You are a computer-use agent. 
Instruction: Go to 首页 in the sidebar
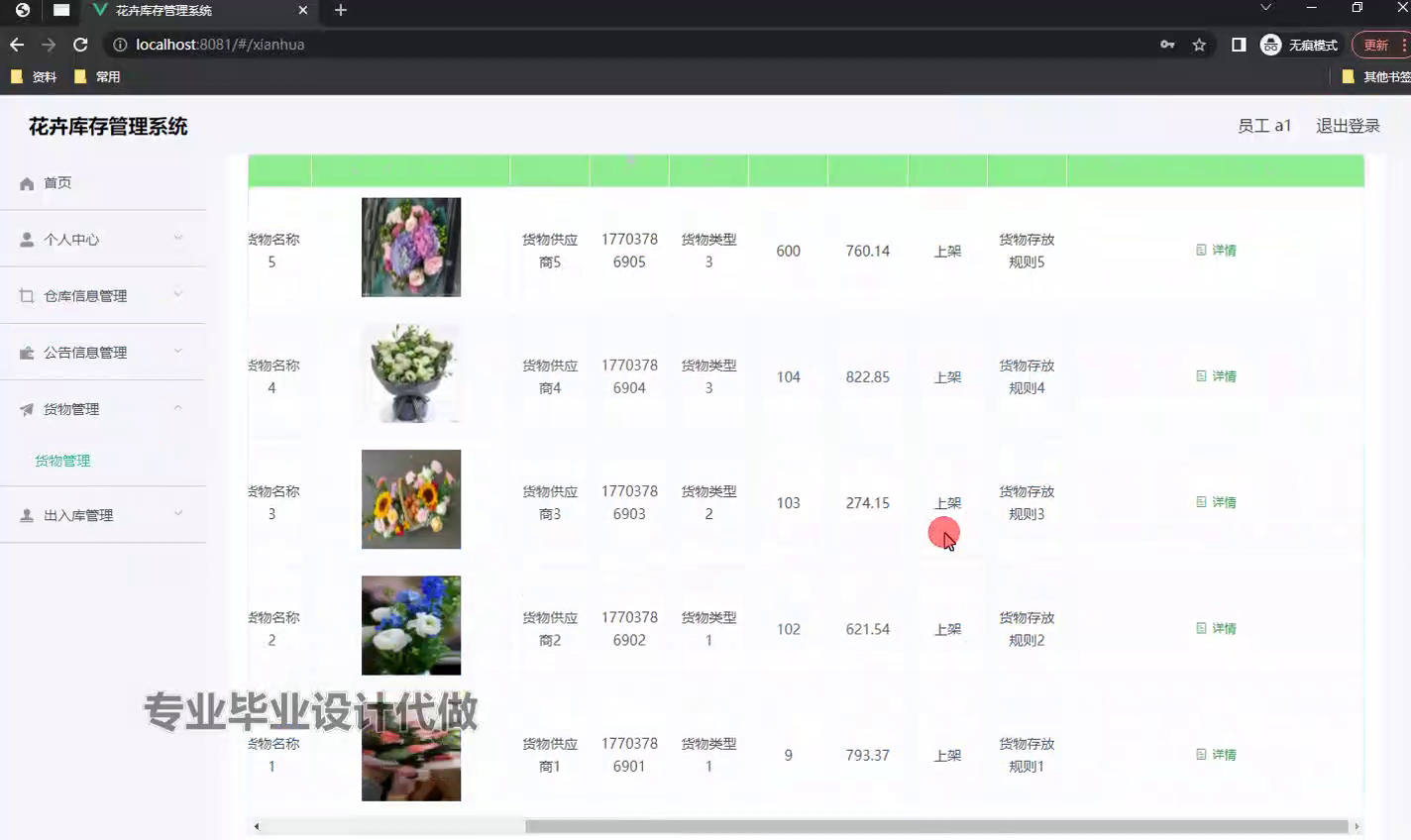click(103, 183)
